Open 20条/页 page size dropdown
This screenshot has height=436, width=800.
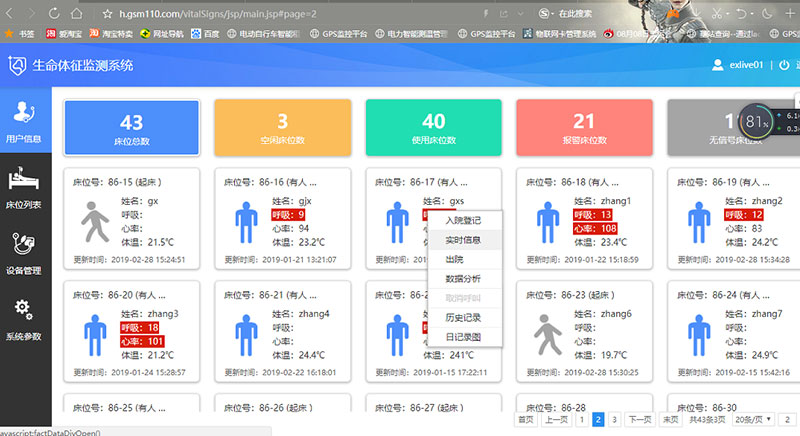(x=754, y=420)
